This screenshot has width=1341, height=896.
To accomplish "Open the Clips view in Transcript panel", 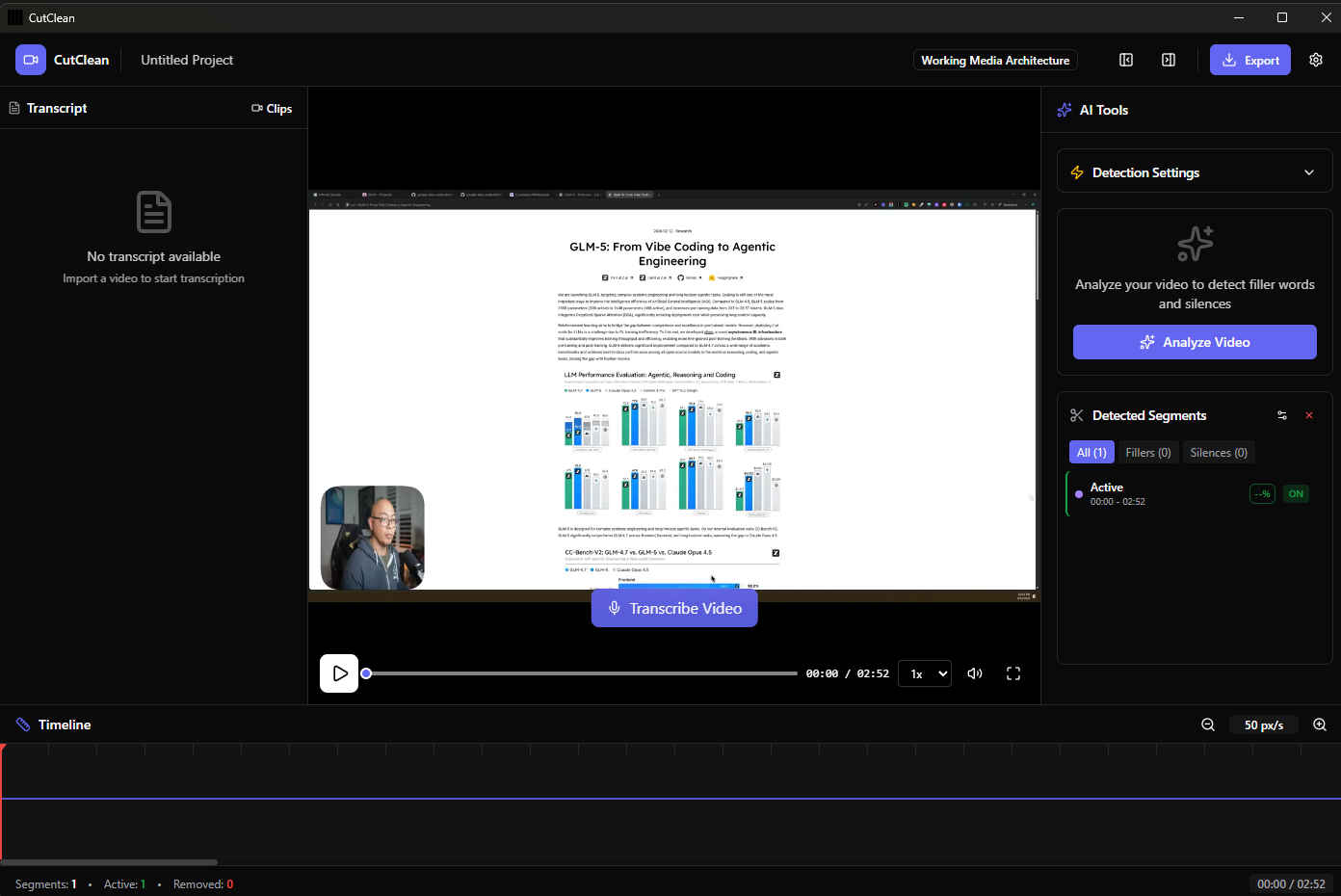I will (x=272, y=109).
